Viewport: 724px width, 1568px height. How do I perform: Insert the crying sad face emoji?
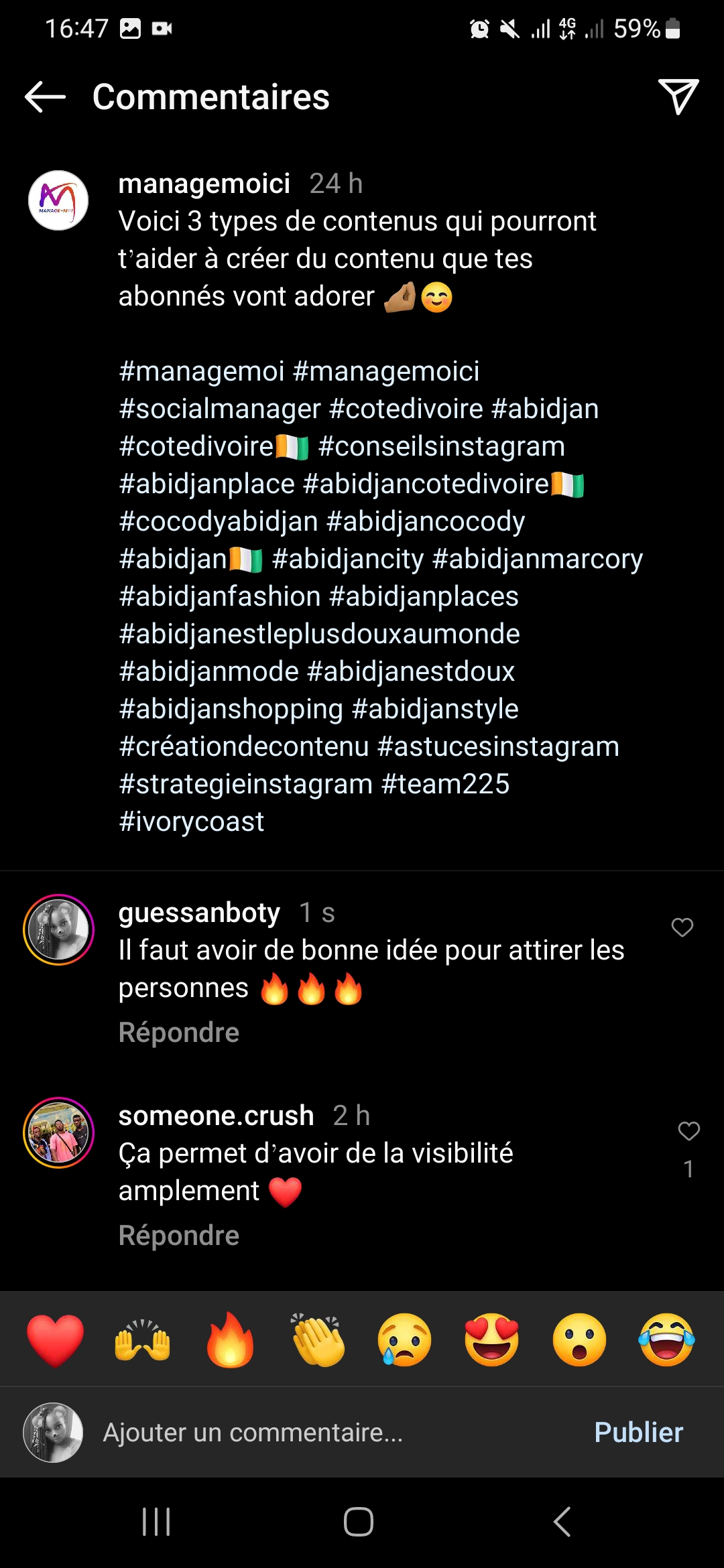(404, 1340)
